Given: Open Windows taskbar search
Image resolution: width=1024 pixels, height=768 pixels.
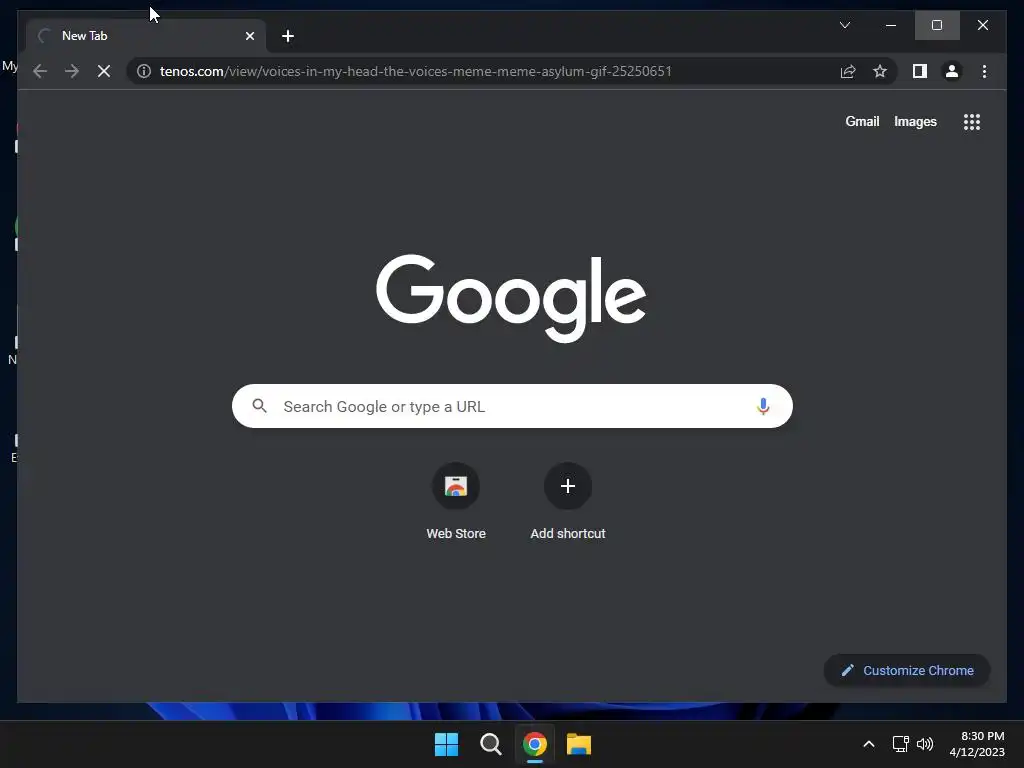Looking at the screenshot, I should click(x=490, y=744).
